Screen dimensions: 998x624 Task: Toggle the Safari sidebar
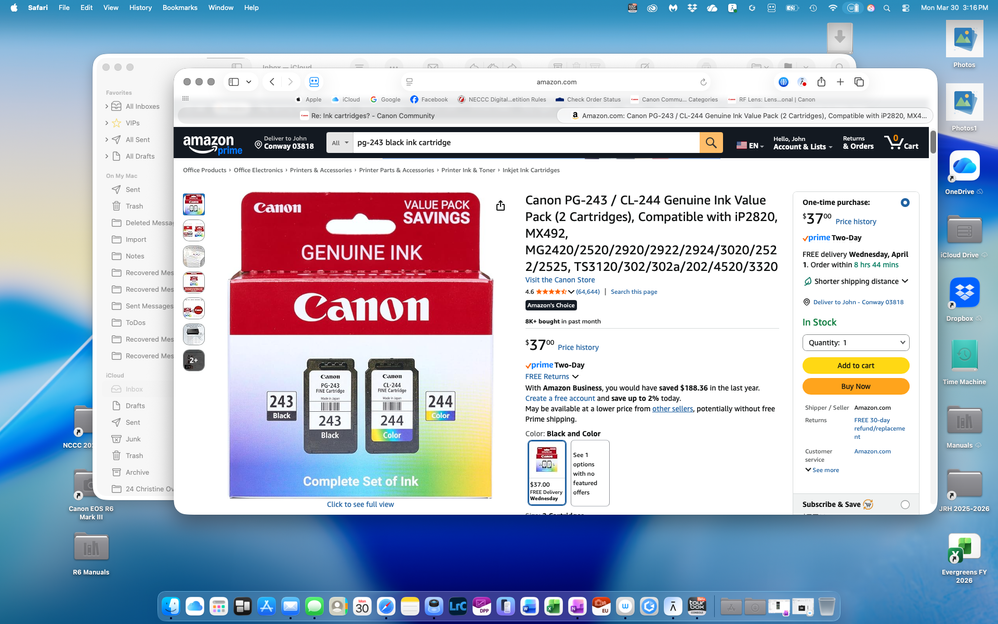(234, 82)
